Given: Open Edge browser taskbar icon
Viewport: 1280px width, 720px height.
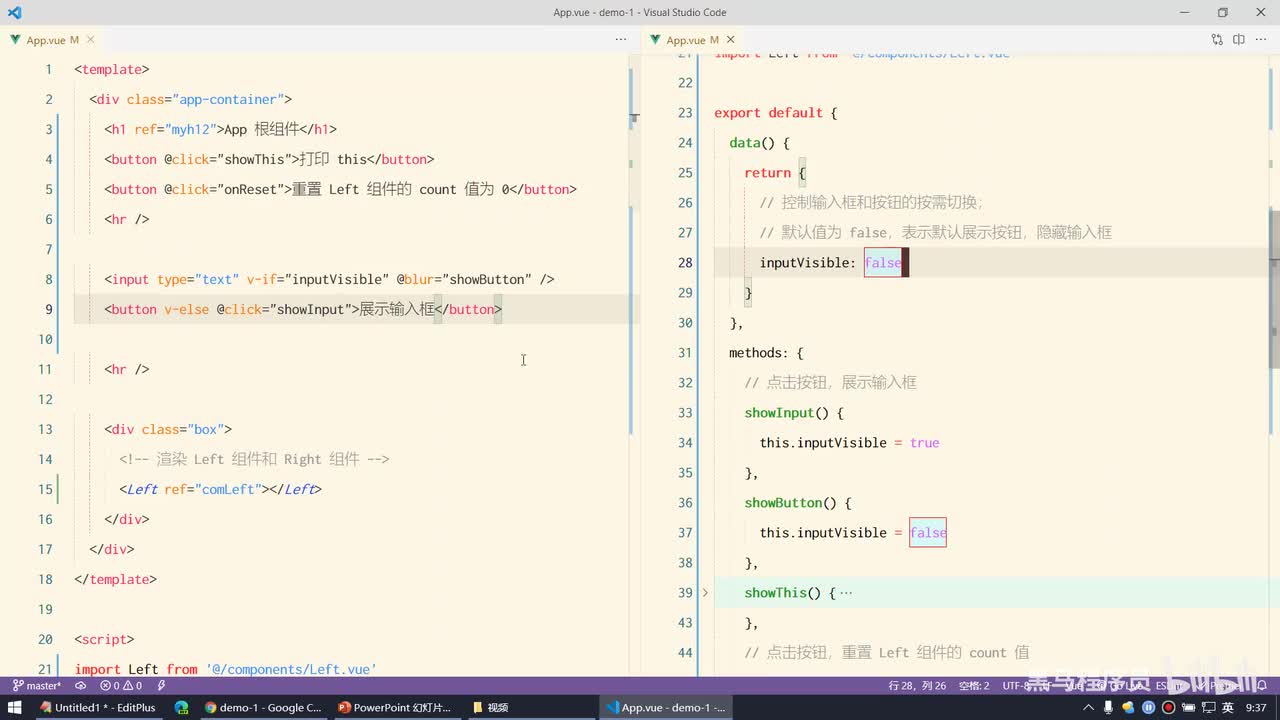Looking at the screenshot, I should coord(181,707).
